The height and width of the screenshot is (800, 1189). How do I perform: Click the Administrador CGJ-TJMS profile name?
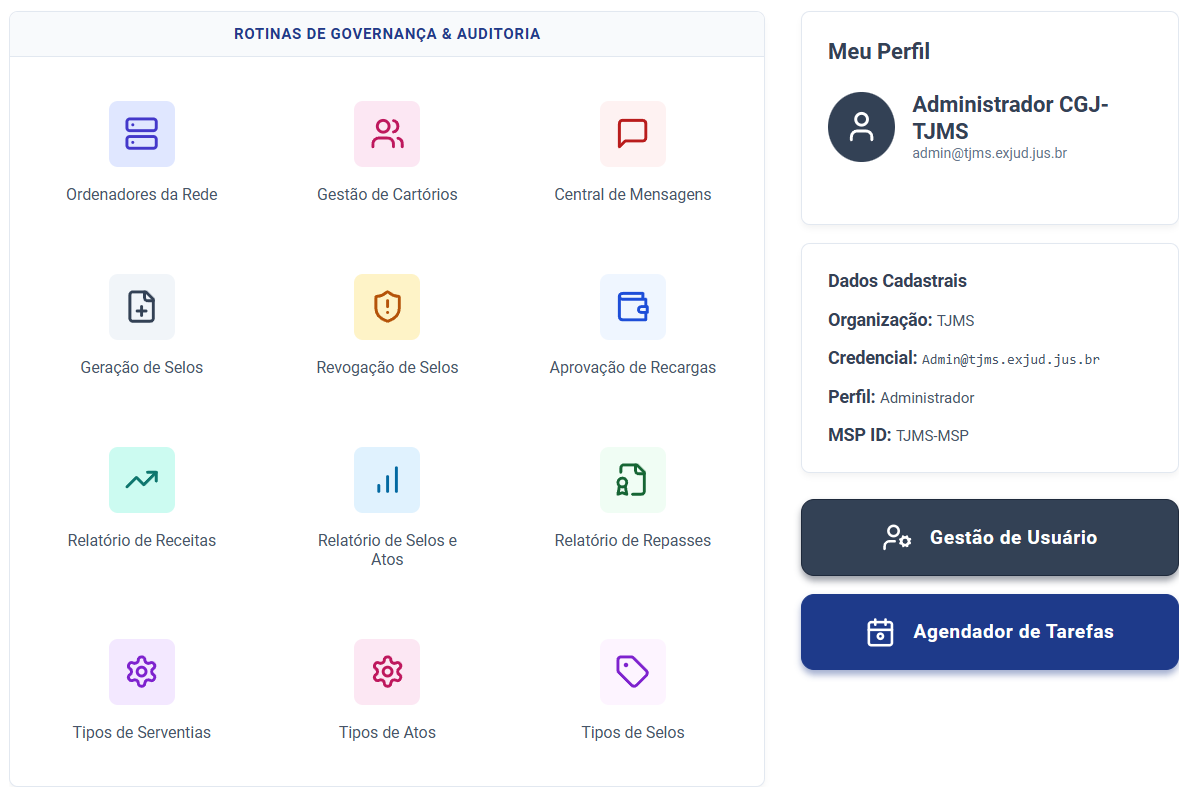[x=1010, y=118]
